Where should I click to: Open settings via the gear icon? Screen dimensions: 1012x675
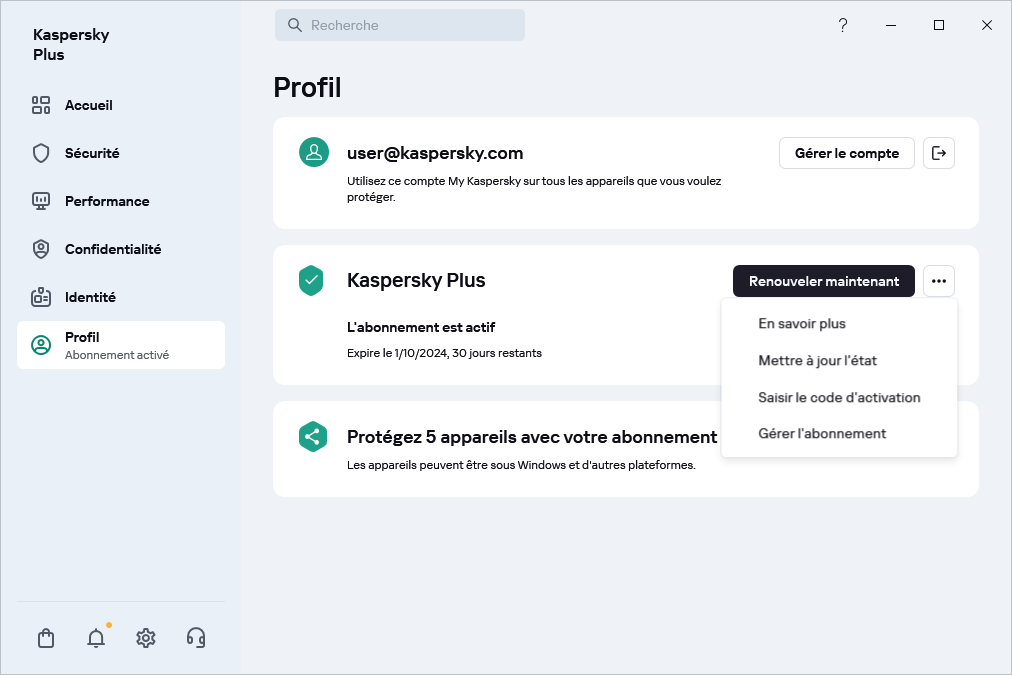pos(146,638)
